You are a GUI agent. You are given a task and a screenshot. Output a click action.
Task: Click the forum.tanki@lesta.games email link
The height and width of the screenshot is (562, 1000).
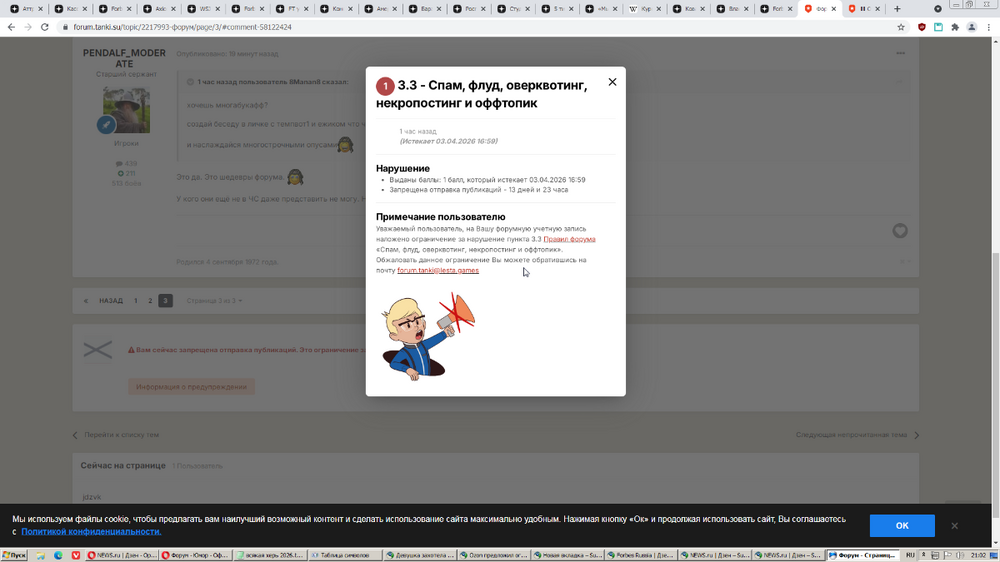click(x=438, y=270)
